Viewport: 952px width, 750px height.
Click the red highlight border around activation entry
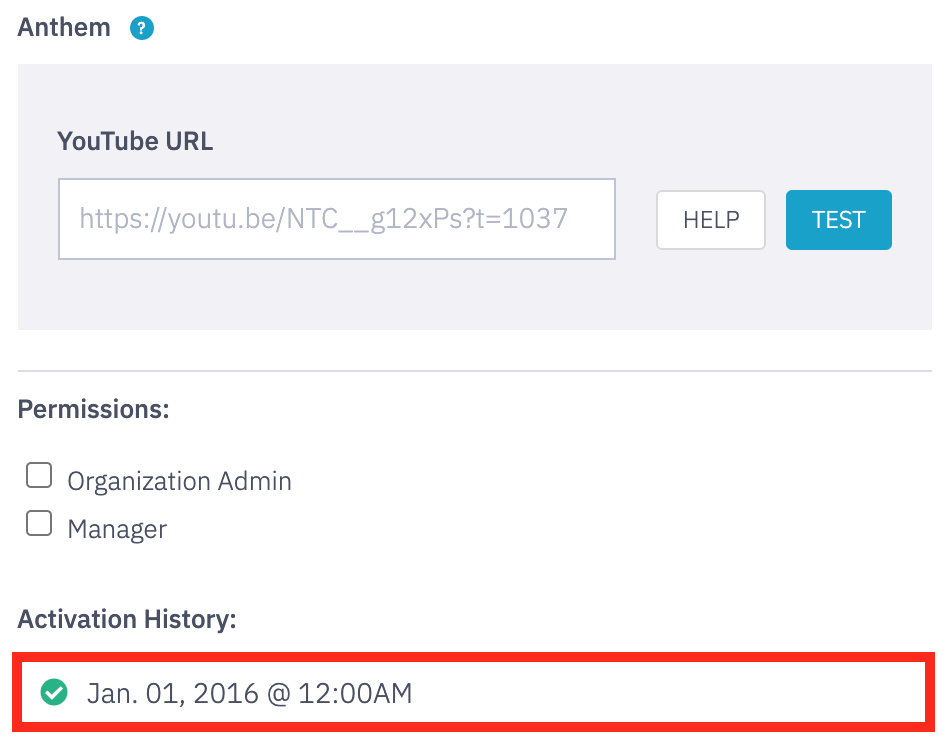click(474, 658)
